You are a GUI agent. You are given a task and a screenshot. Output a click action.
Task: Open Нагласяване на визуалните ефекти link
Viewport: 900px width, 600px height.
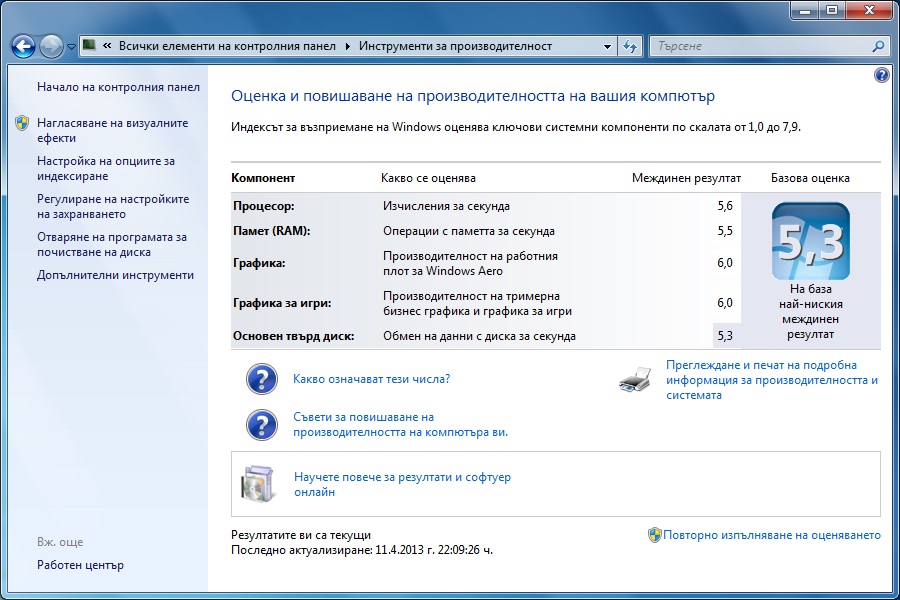pos(112,130)
